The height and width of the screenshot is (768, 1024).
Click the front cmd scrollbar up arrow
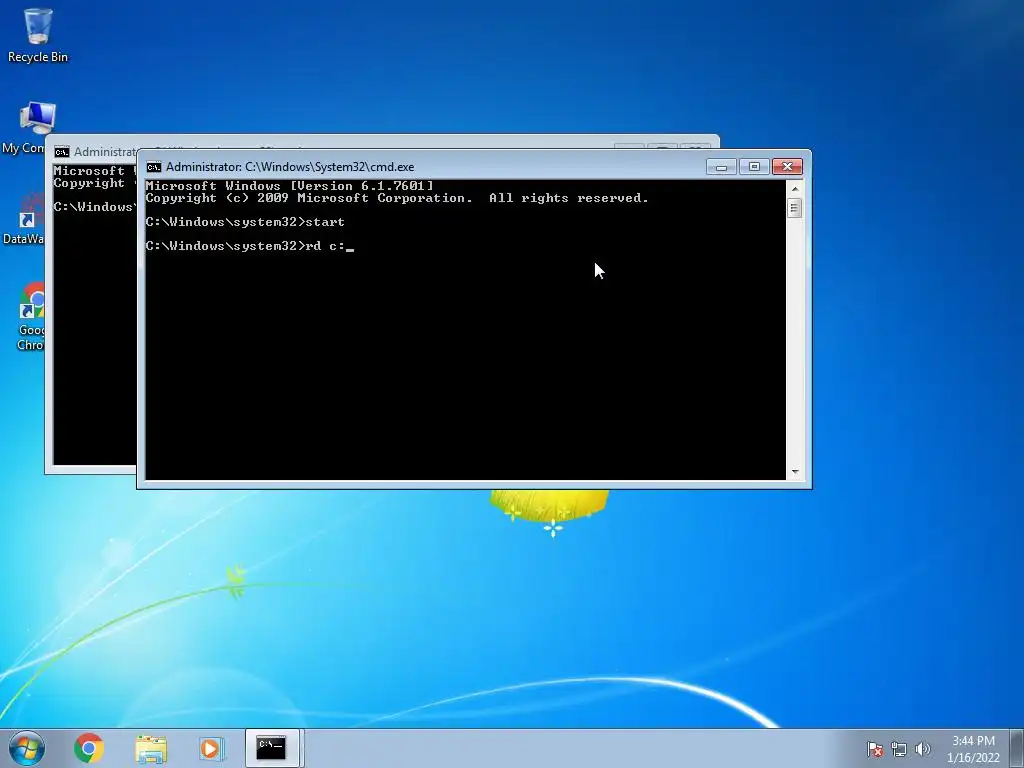[795, 189]
